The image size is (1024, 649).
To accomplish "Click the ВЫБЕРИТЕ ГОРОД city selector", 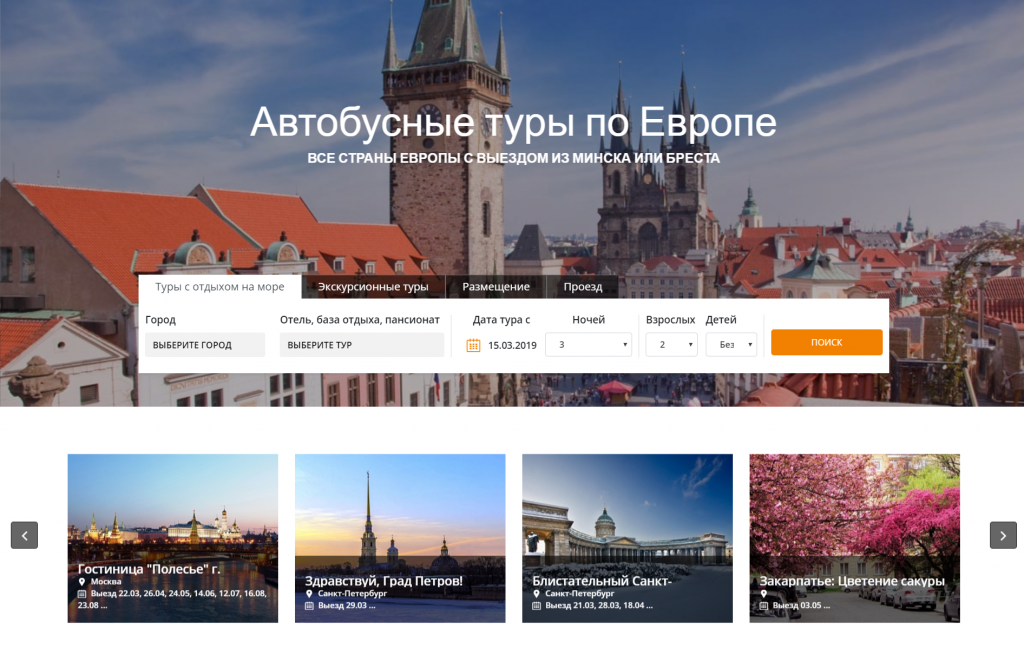I will click(205, 345).
